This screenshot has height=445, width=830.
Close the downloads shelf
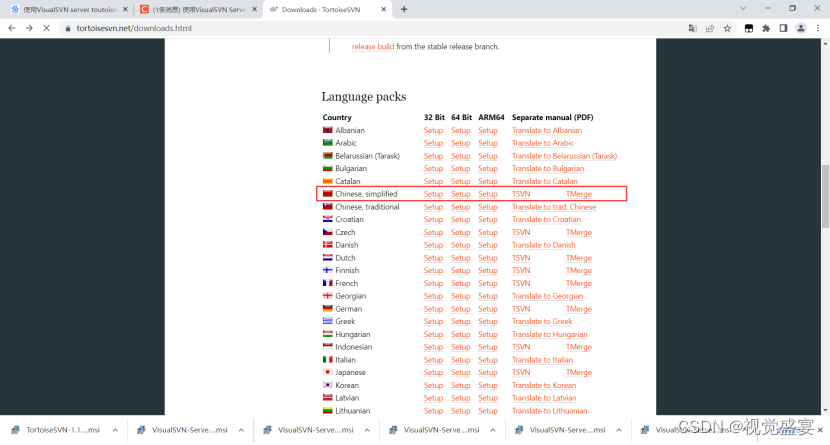pos(820,430)
